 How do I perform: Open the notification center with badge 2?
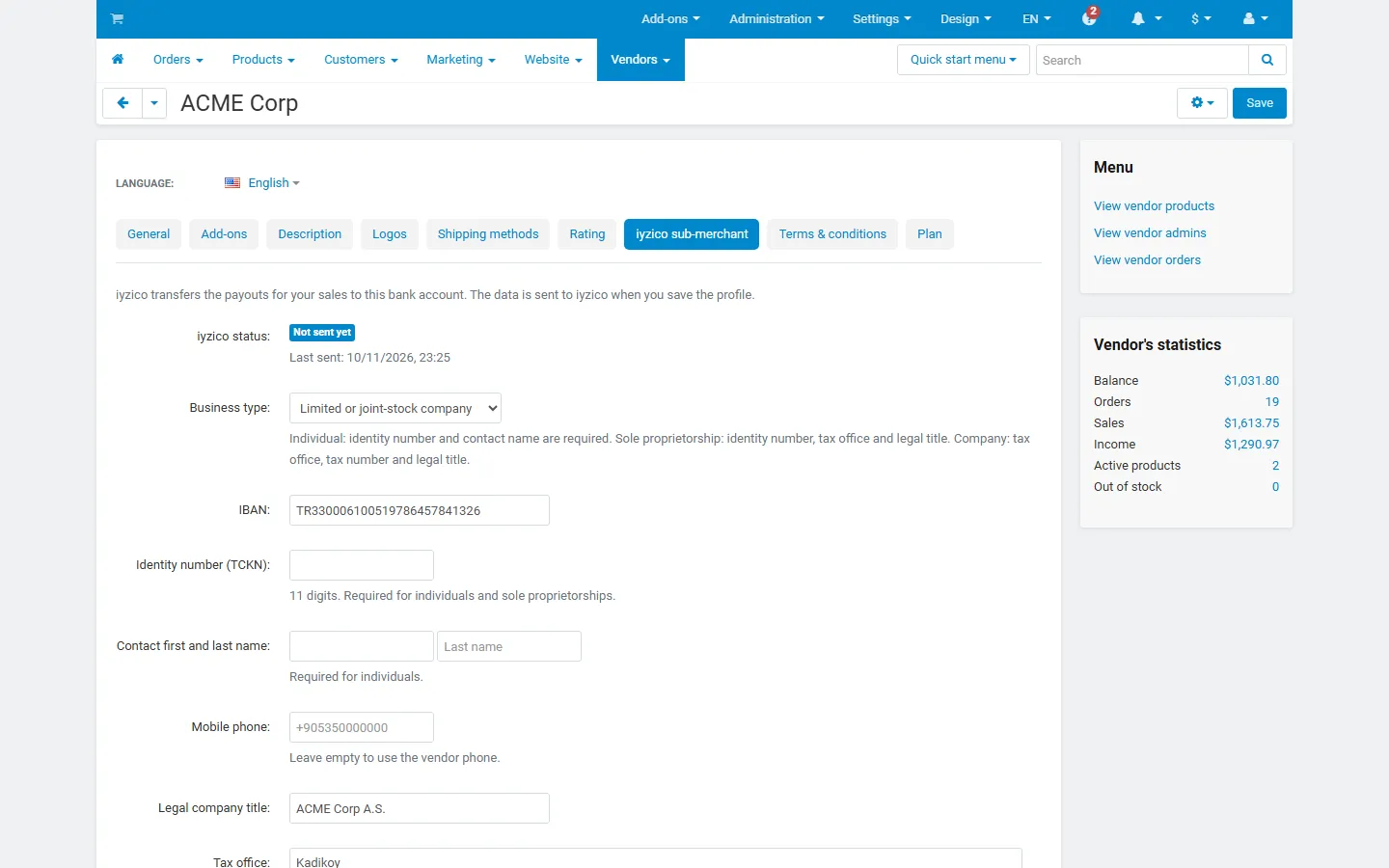(1090, 17)
